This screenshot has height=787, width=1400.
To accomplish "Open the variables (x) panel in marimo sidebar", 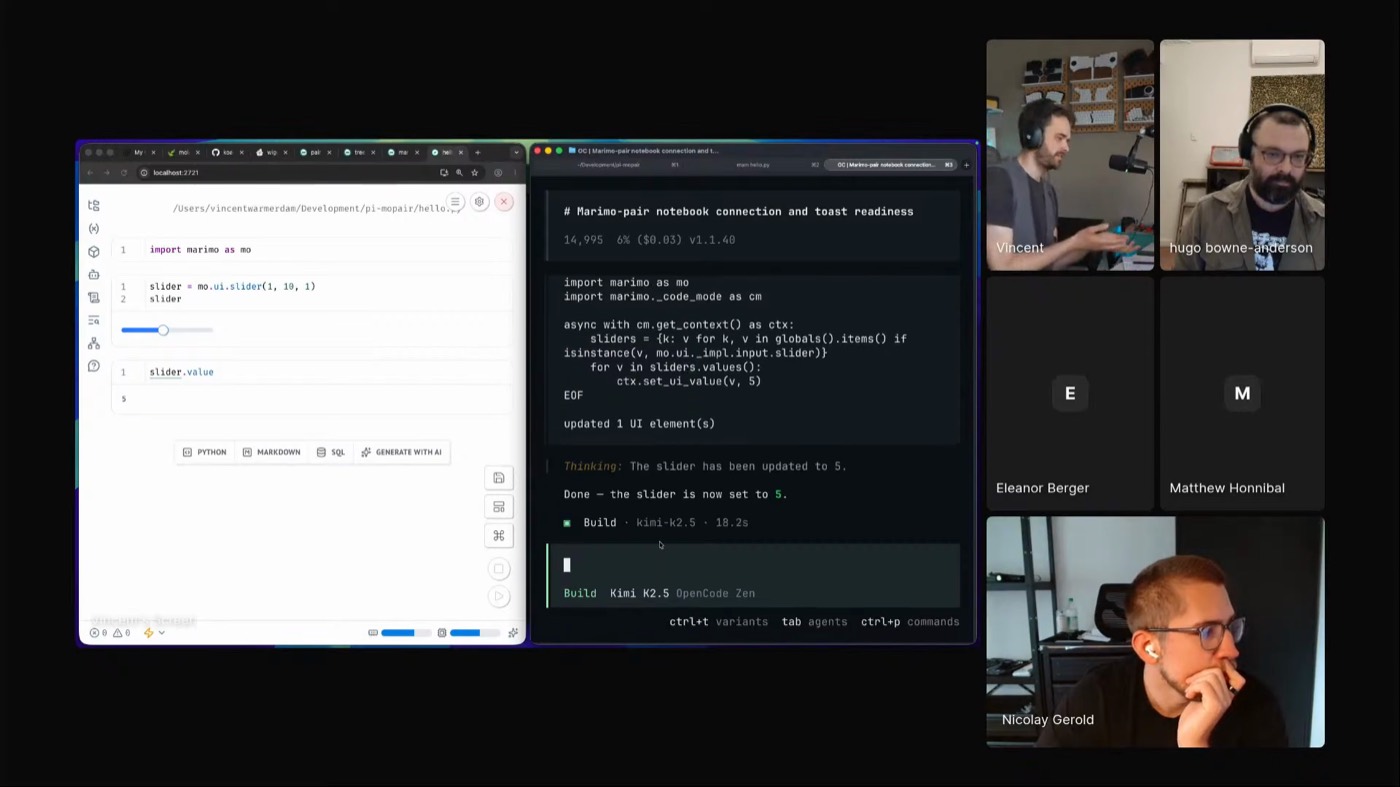I will click(94, 228).
